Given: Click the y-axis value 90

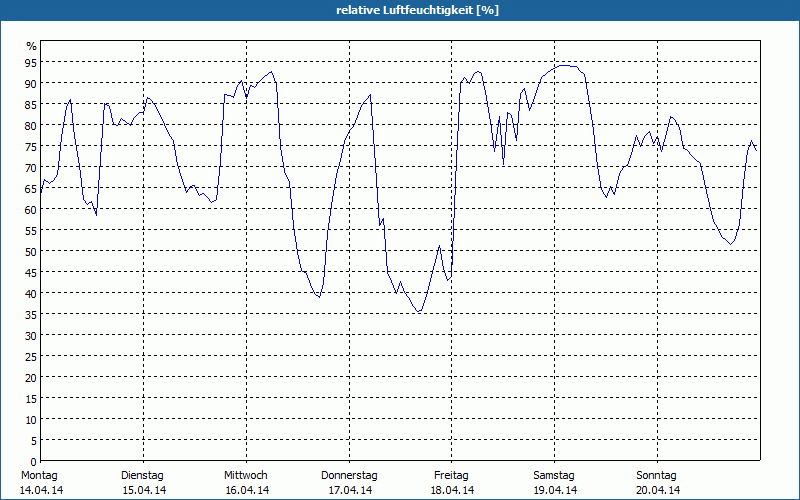Looking at the screenshot, I should pos(31,83).
